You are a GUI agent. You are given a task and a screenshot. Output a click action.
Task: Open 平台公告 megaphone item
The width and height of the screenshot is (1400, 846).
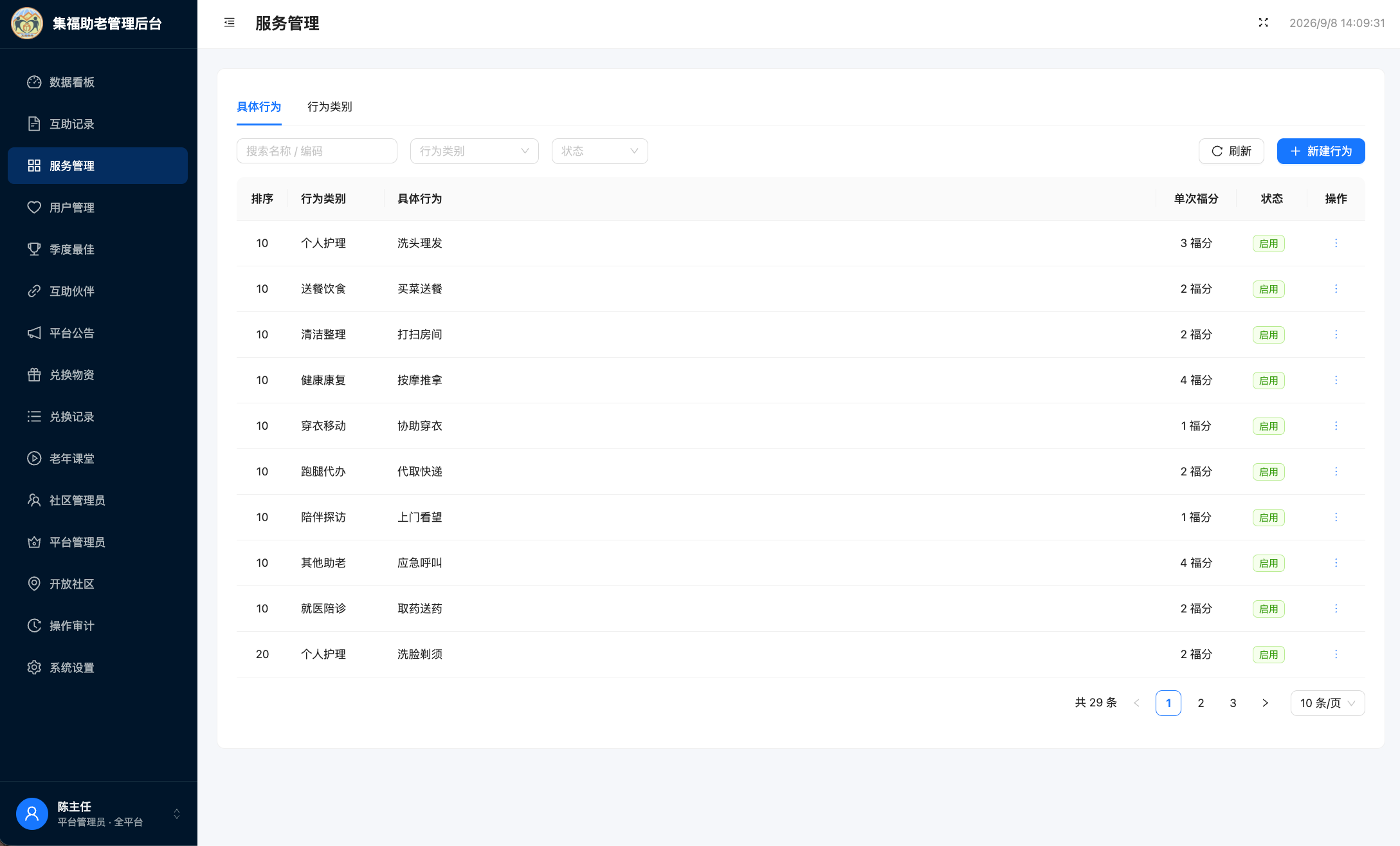[98, 333]
